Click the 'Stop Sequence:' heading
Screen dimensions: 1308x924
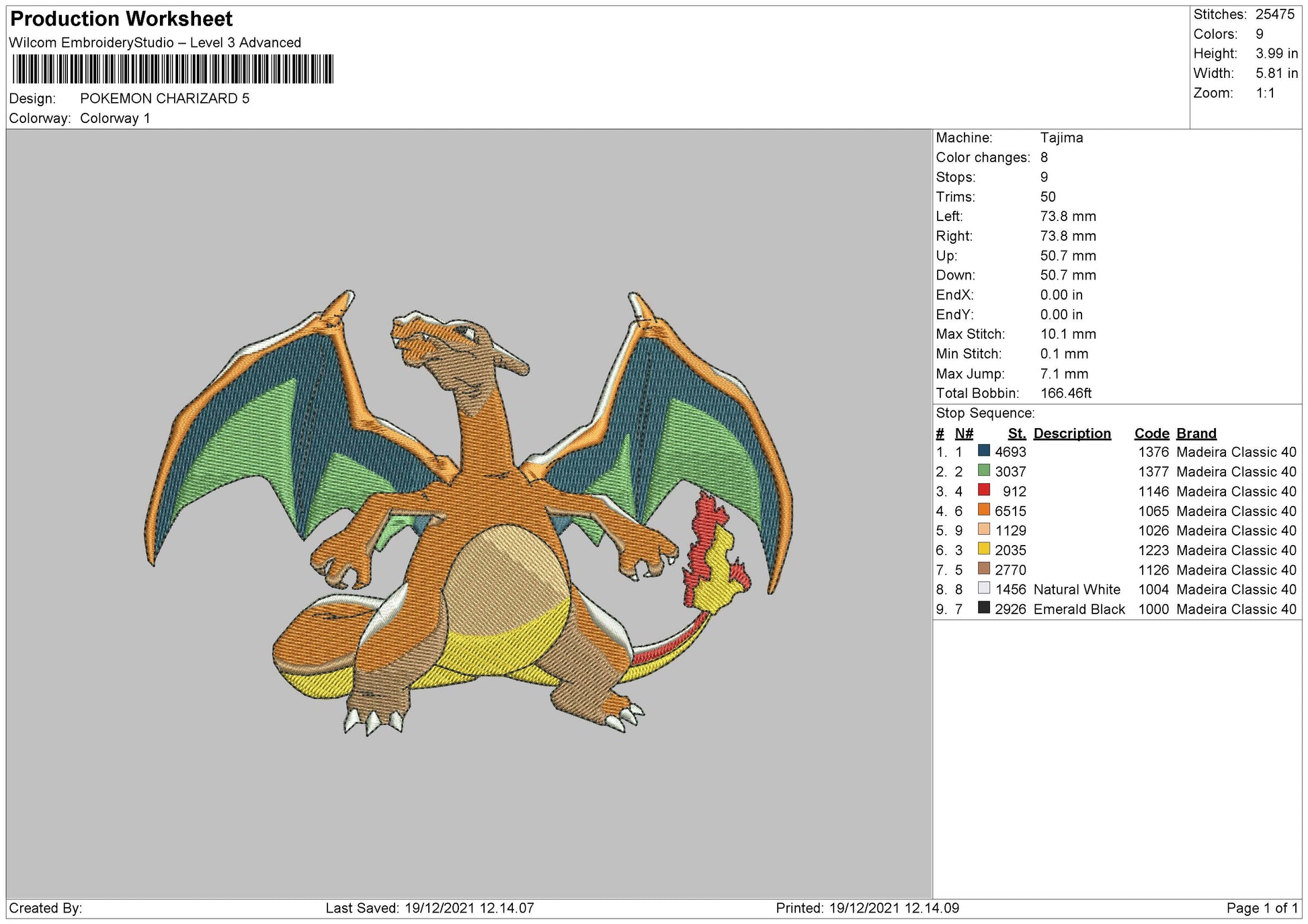click(x=985, y=413)
